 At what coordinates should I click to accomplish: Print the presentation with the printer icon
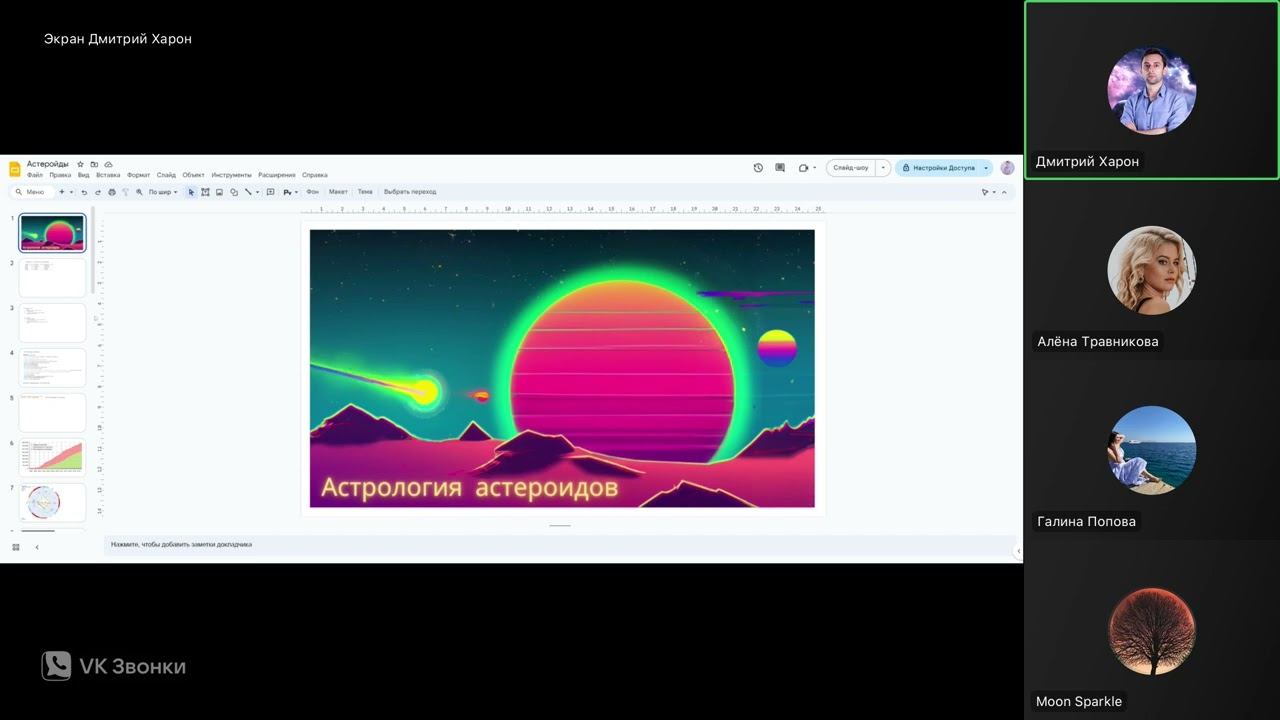tap(112, 192)
